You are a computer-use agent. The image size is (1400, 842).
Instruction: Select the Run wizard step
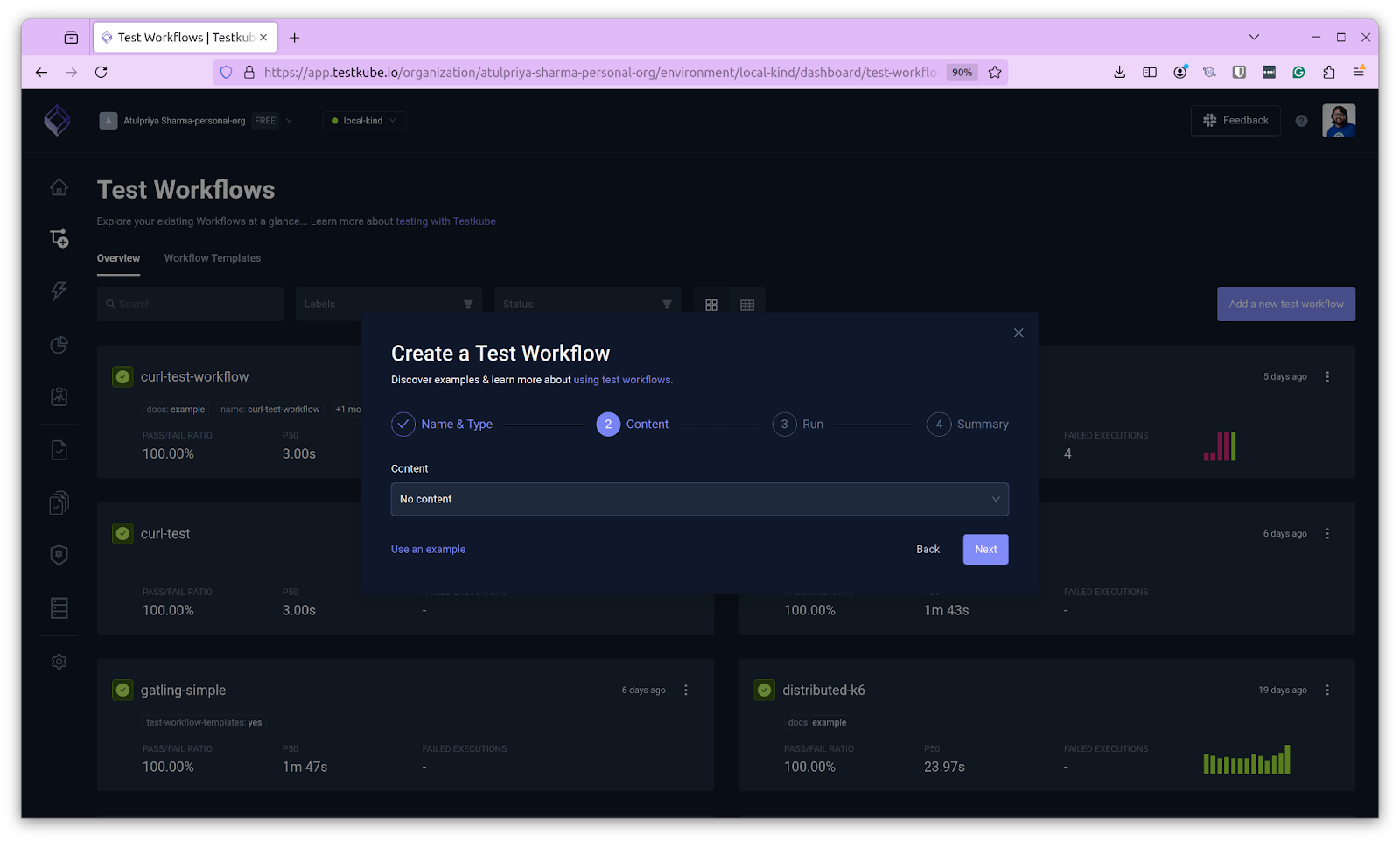(798, 424)
